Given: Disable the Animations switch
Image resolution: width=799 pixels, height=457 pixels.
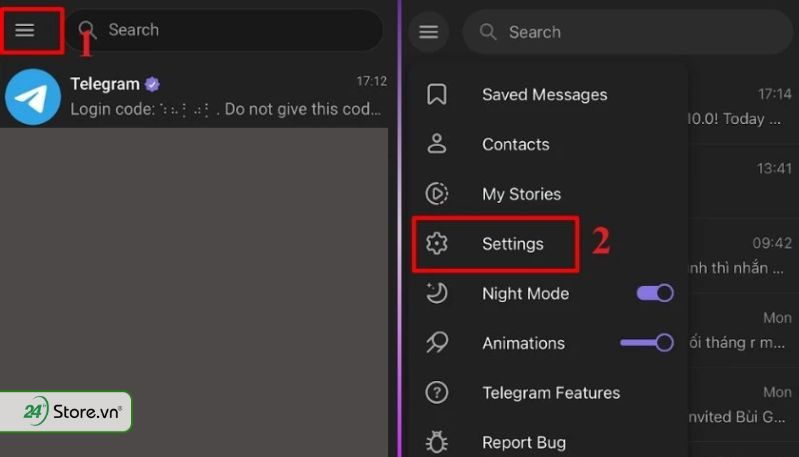Looking at the screenshot, I should pos(647,343).
